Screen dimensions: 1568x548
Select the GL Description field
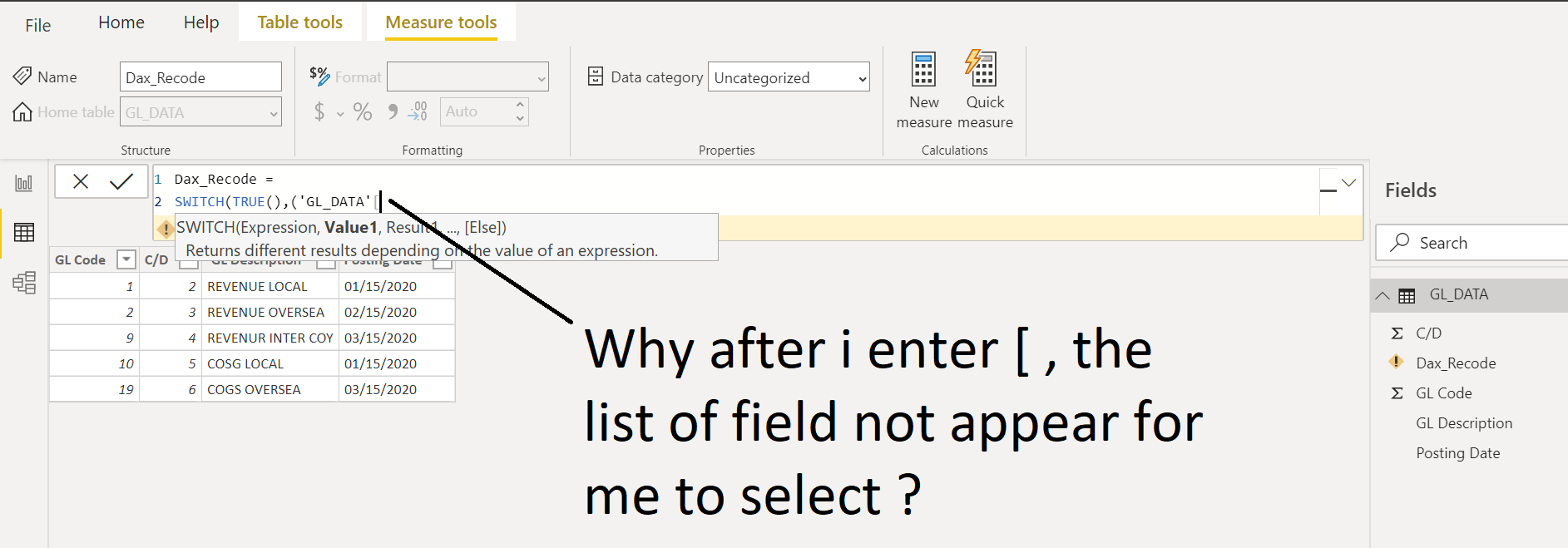[x=1464, y=422]
